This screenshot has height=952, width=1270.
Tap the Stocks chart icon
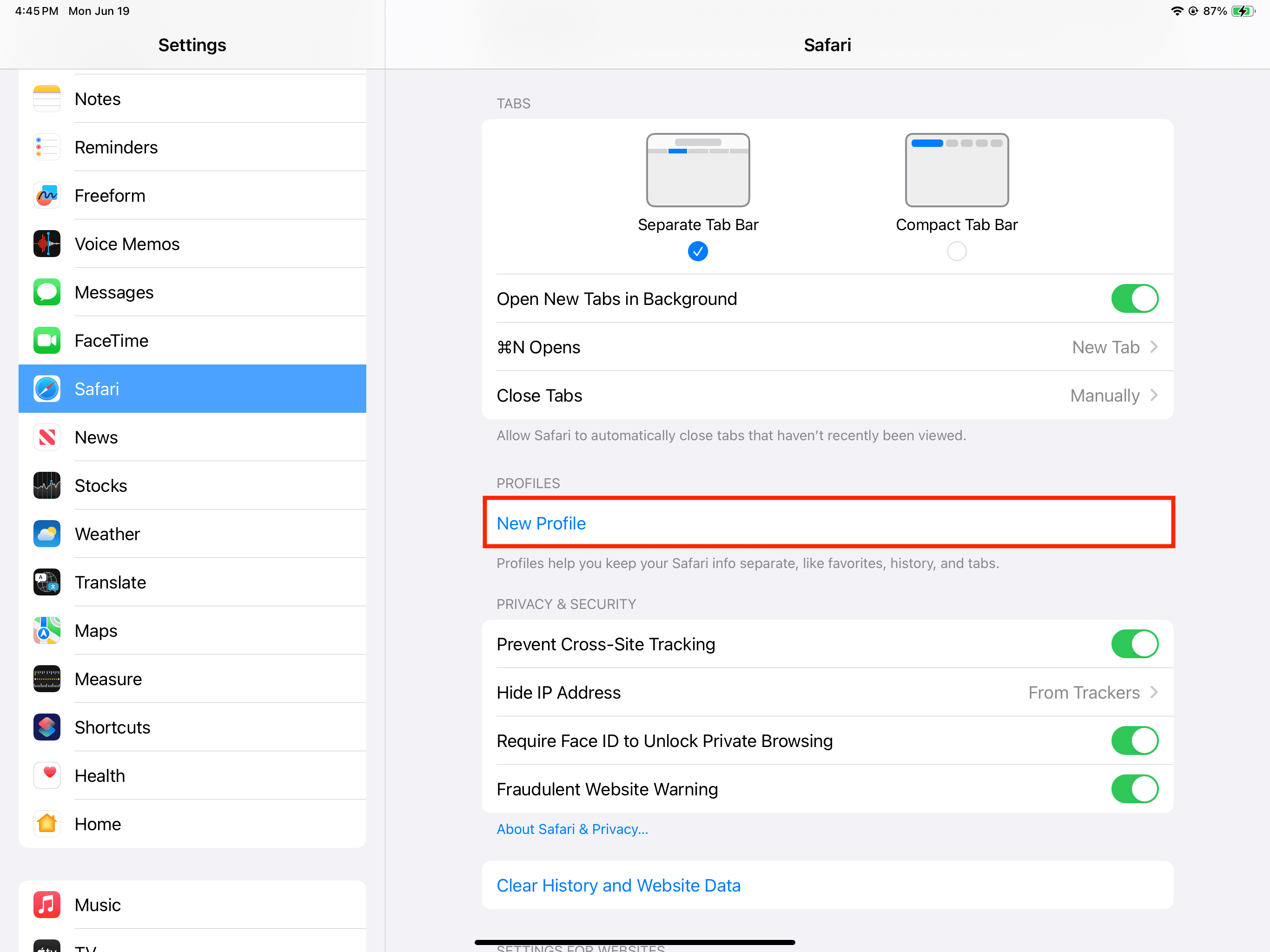pyautogui.click(x=46, y=486)
